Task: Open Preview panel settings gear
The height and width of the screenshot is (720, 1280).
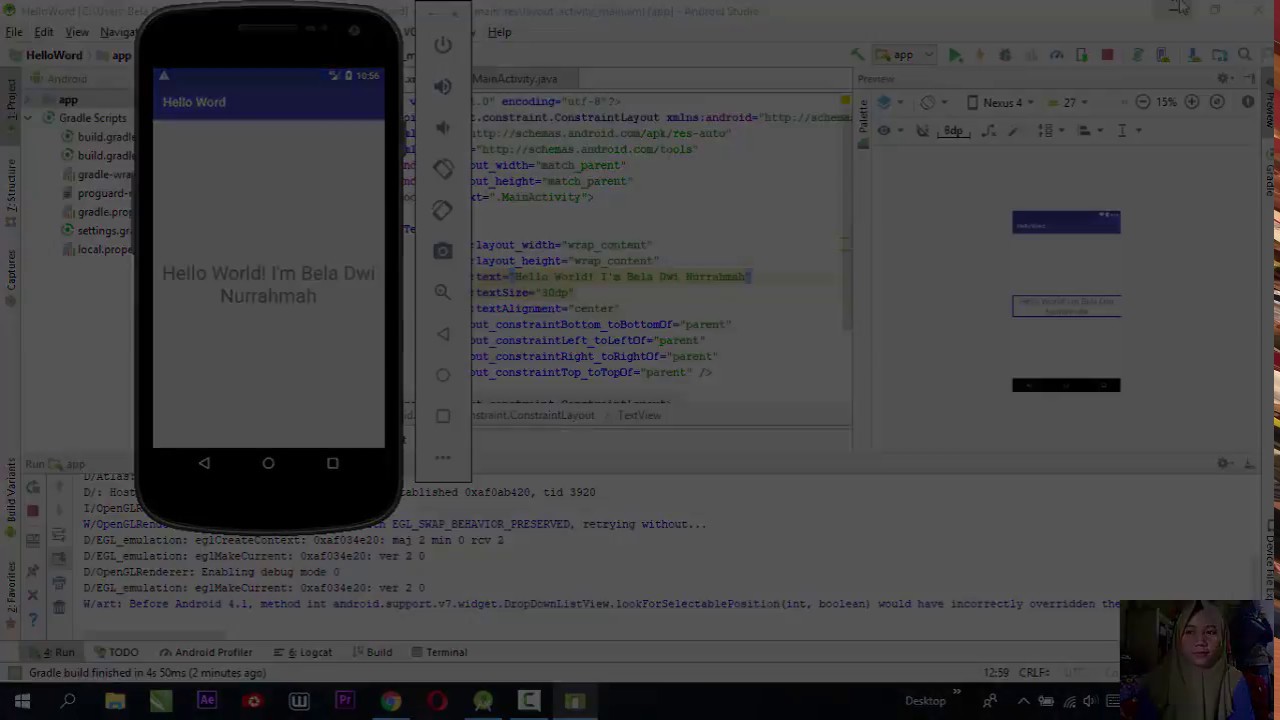Action: coord(1223,79)
